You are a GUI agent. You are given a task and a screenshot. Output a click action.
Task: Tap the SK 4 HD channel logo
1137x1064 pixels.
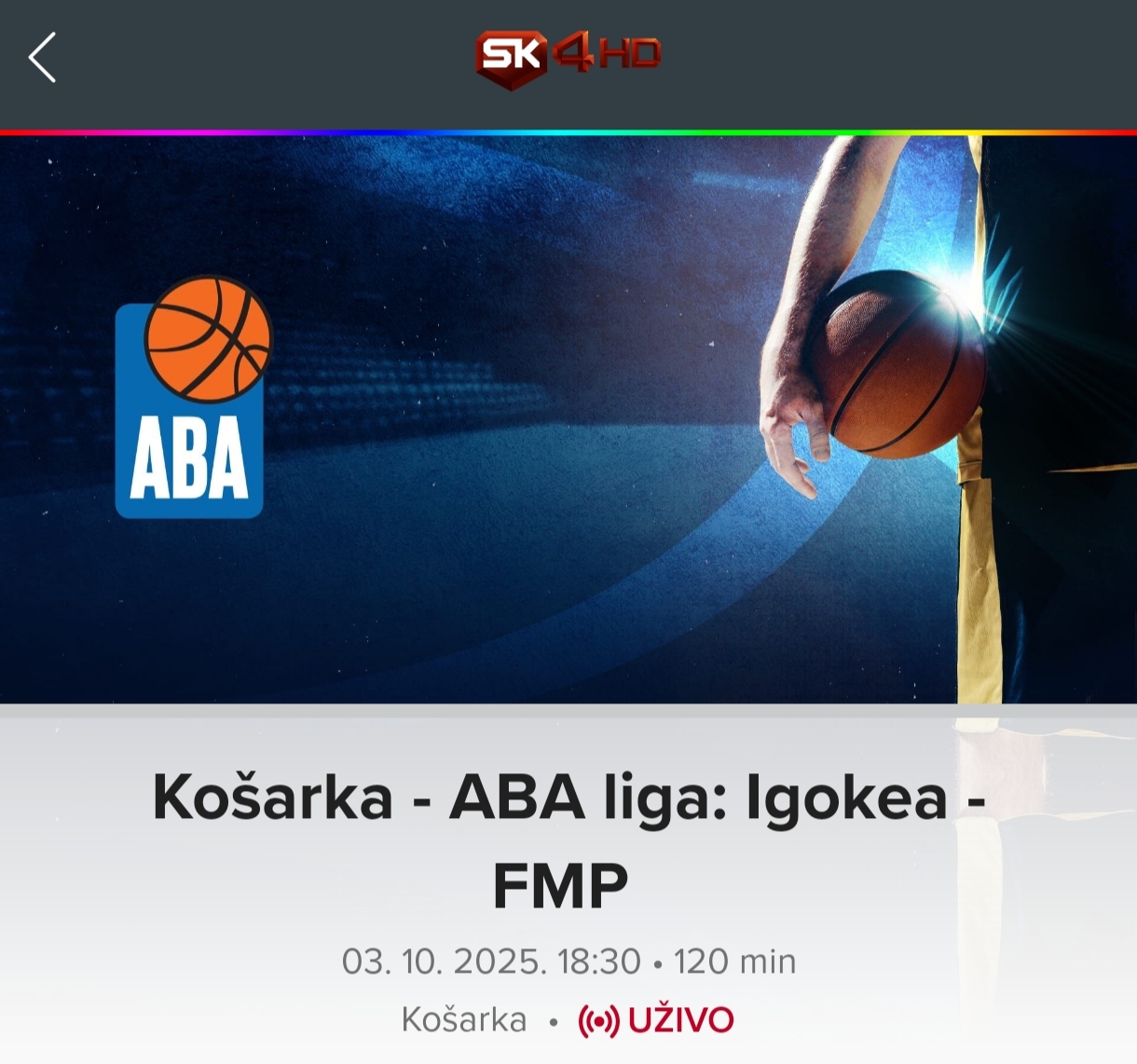click(568, 58)
